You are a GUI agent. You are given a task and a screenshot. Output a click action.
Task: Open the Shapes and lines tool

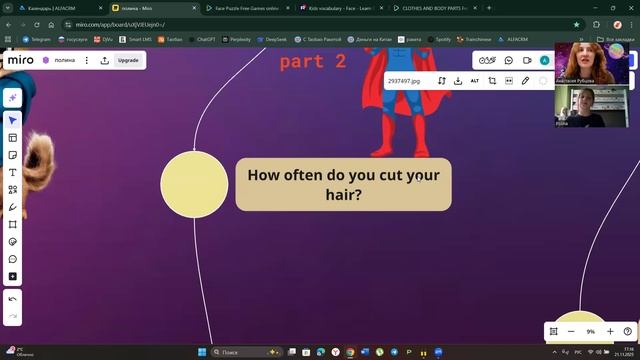click(x=12, y=190)
